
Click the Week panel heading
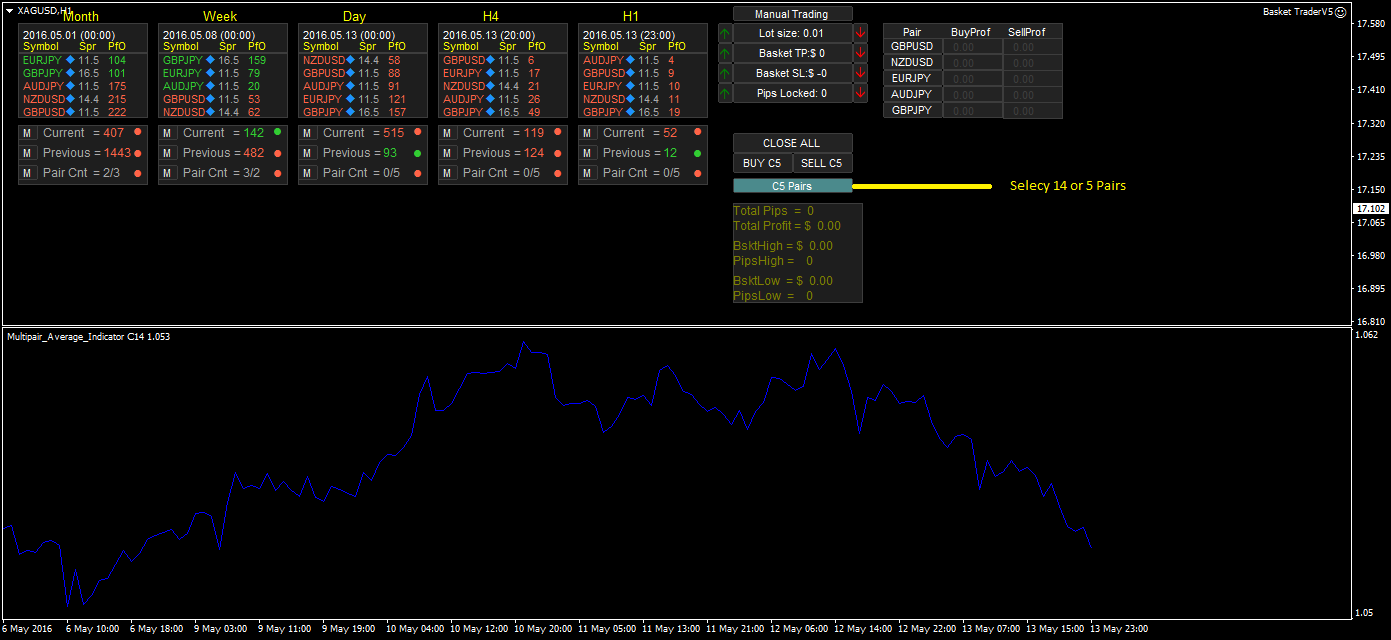point(220,16)
